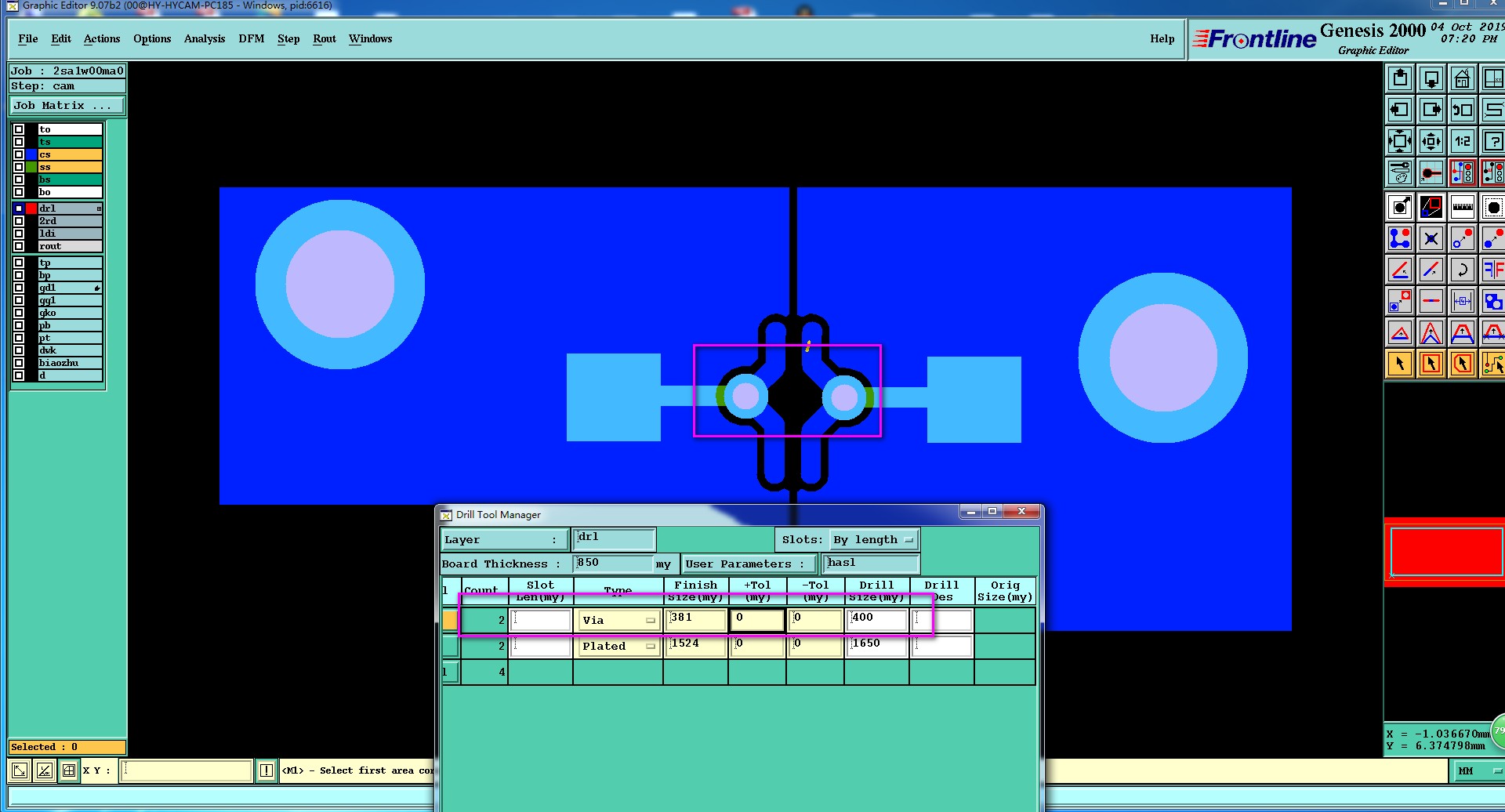This screenshot has width=1505, height=812.
Task: Select the polygon-area selection arrow tool
Action: (x=1463, y=364)
